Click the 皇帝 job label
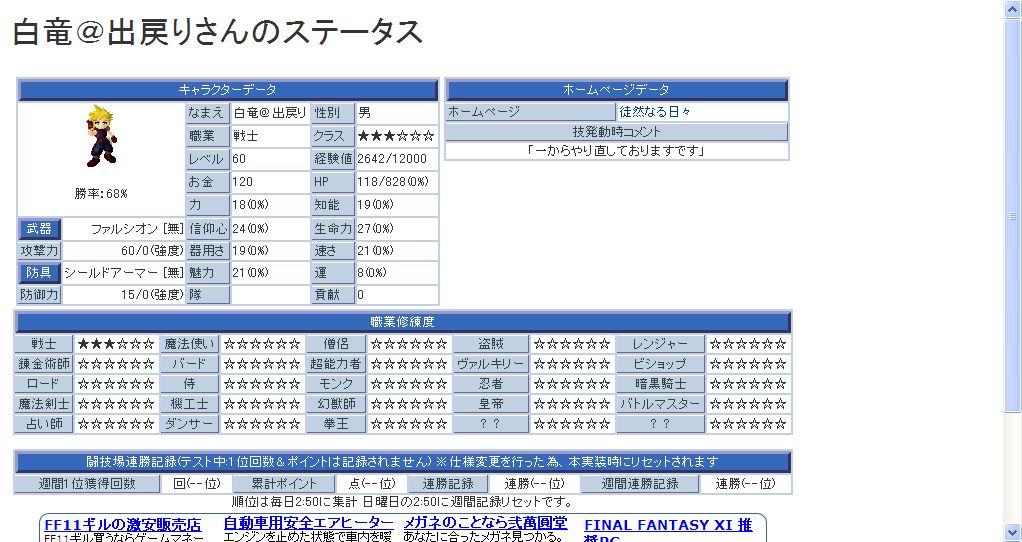This screenshot has height=542, width=1022. pos(491,404)
